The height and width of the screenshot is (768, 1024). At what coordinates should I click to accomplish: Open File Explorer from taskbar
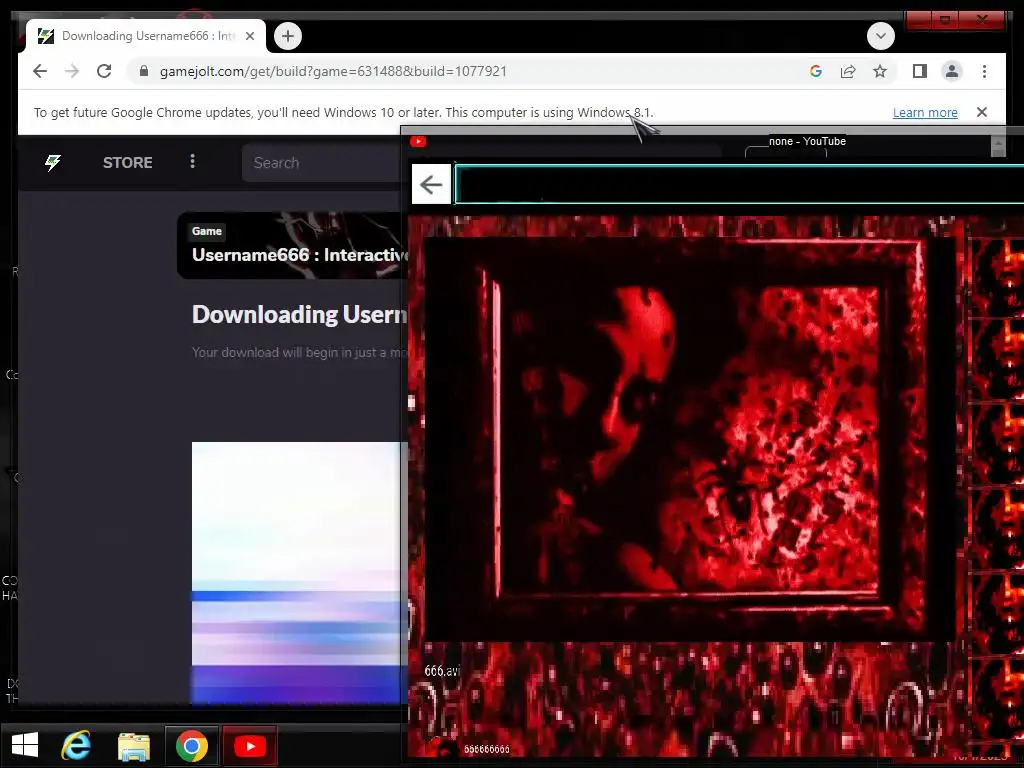134,745
